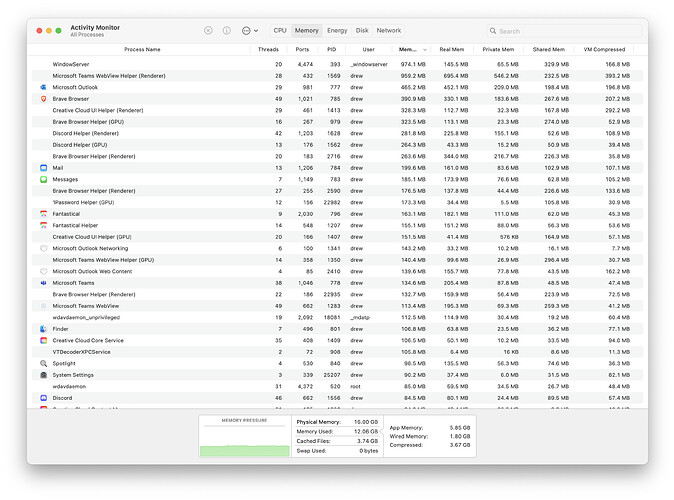Click Microsoft Outlook Web Content shield icon
The width and height of the screenshot is (674, 500).
pos(43,271)
